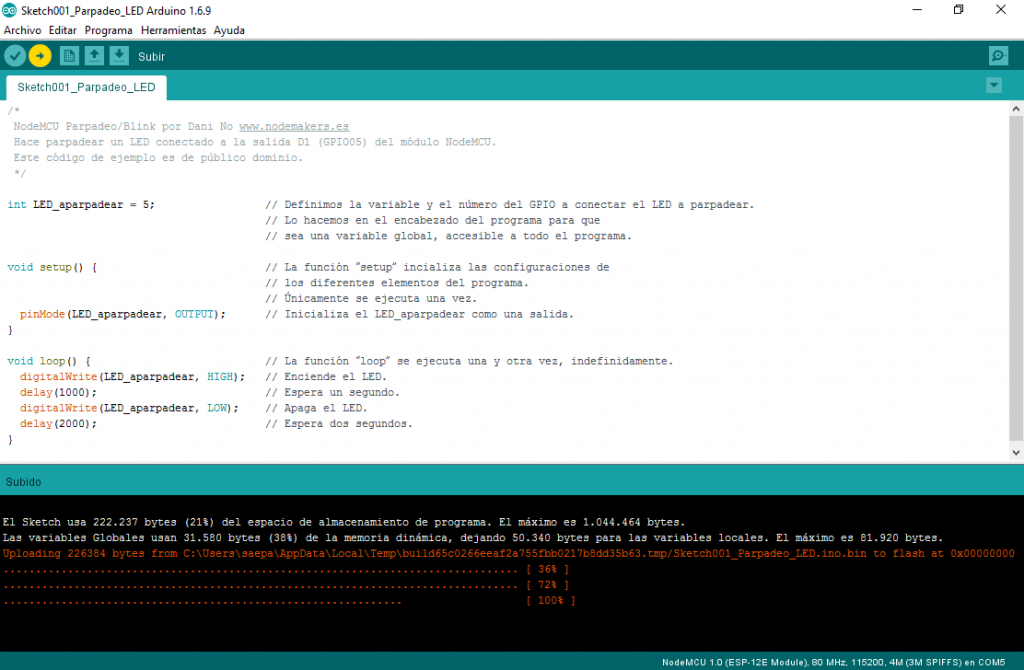Click the editor vertical scrollbar thumb

(x=1016, y=279)
